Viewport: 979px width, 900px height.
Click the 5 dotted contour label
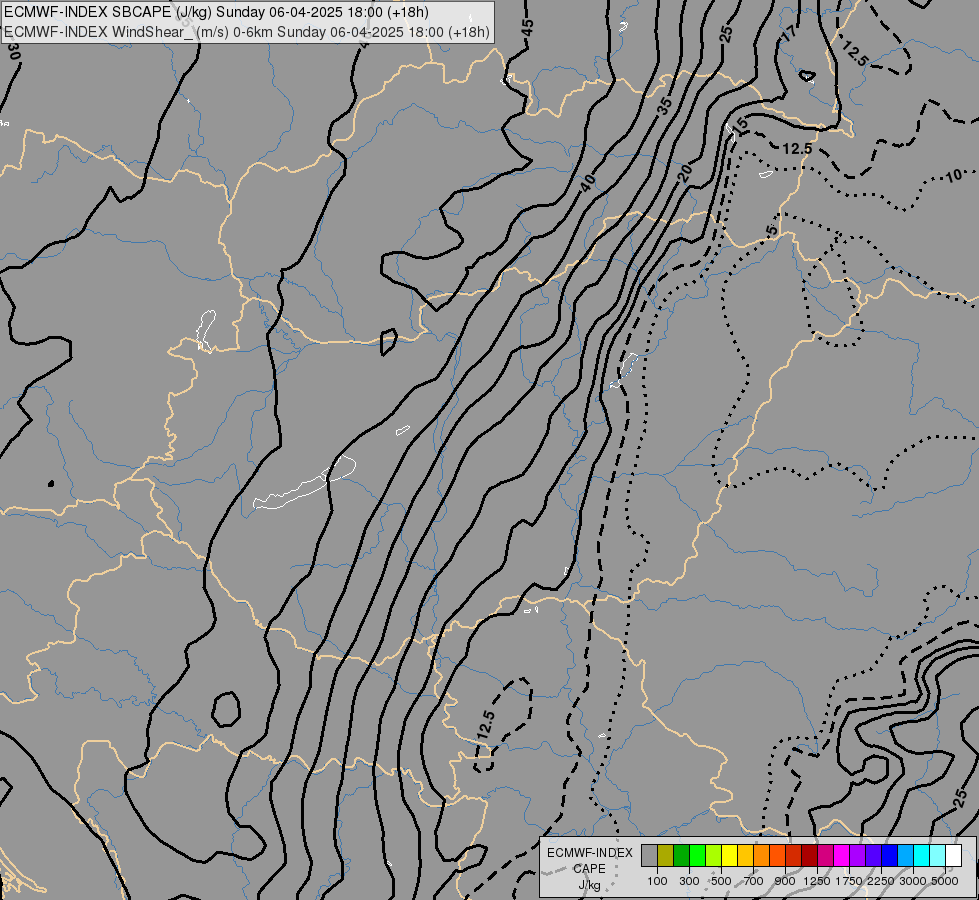pyautogui.click(x=772, y=230)
